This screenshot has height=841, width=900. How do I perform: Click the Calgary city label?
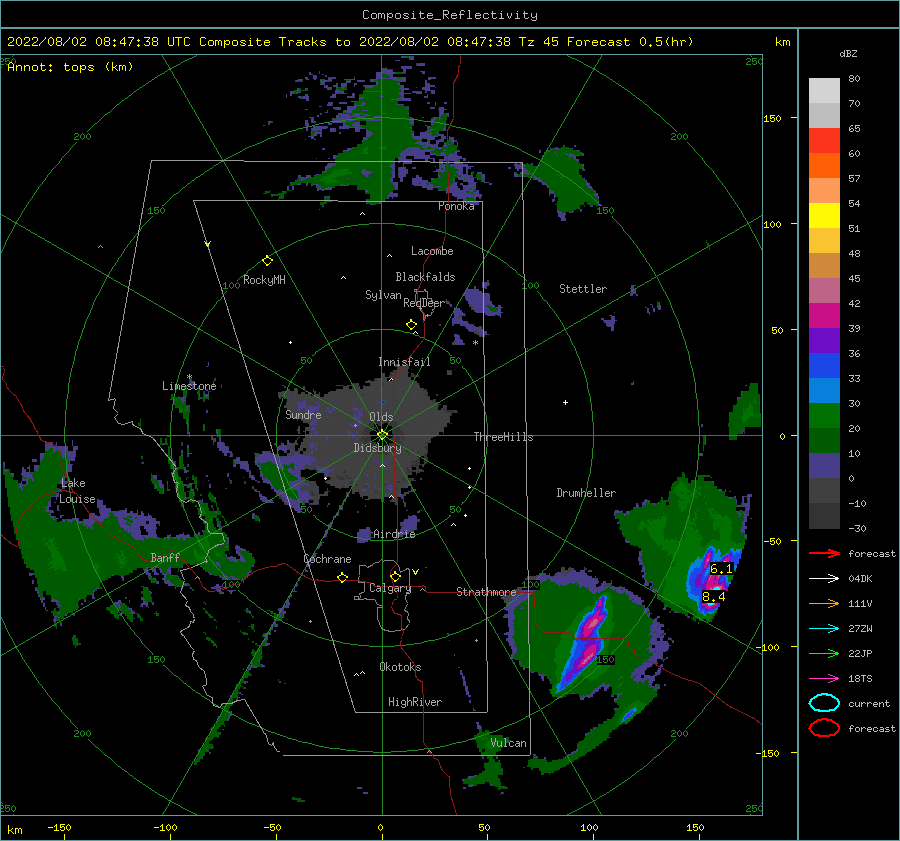[x=390, y=588]
